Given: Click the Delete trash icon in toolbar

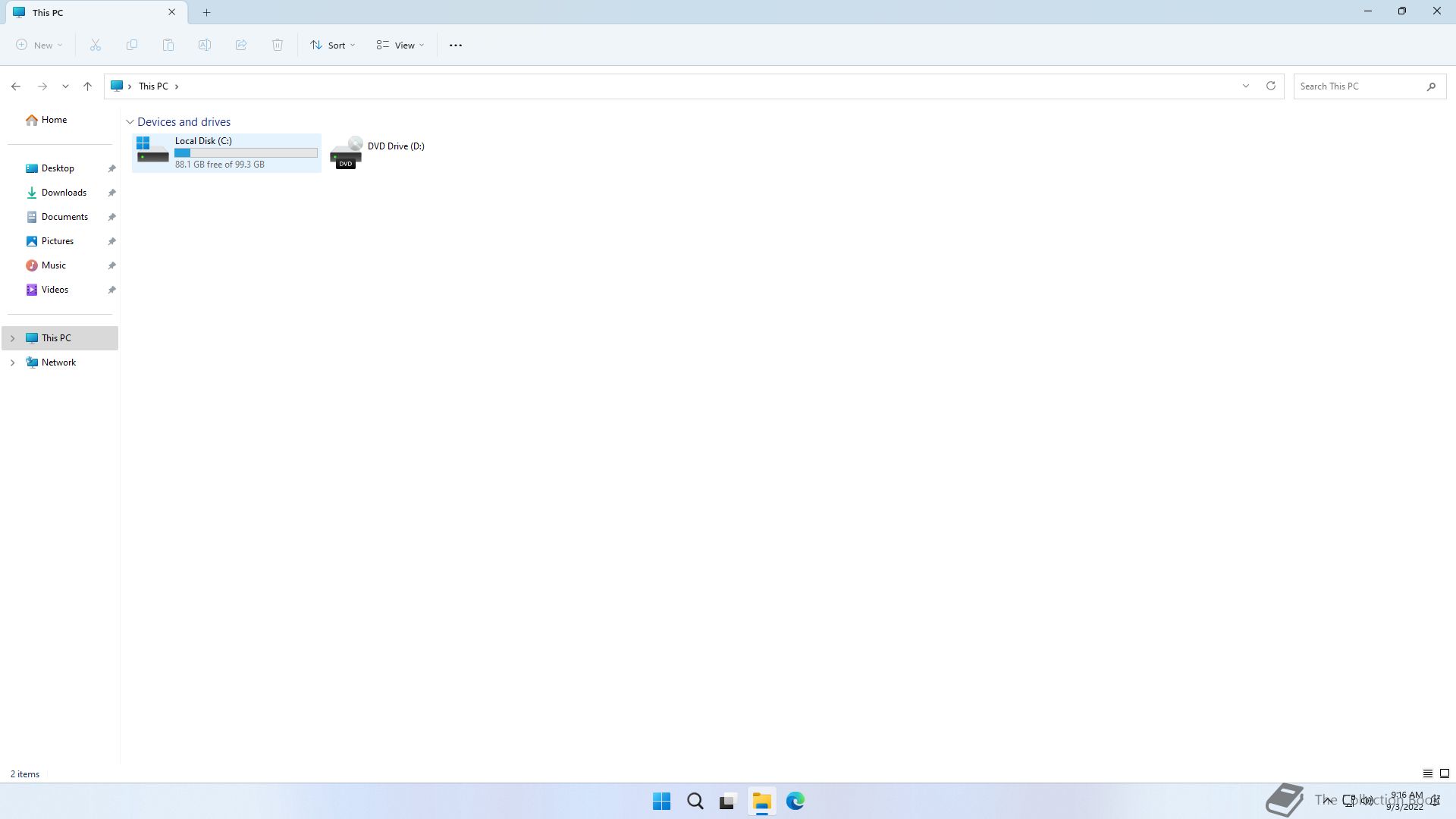Looking at the screenshot, I should tap(278, 45).
